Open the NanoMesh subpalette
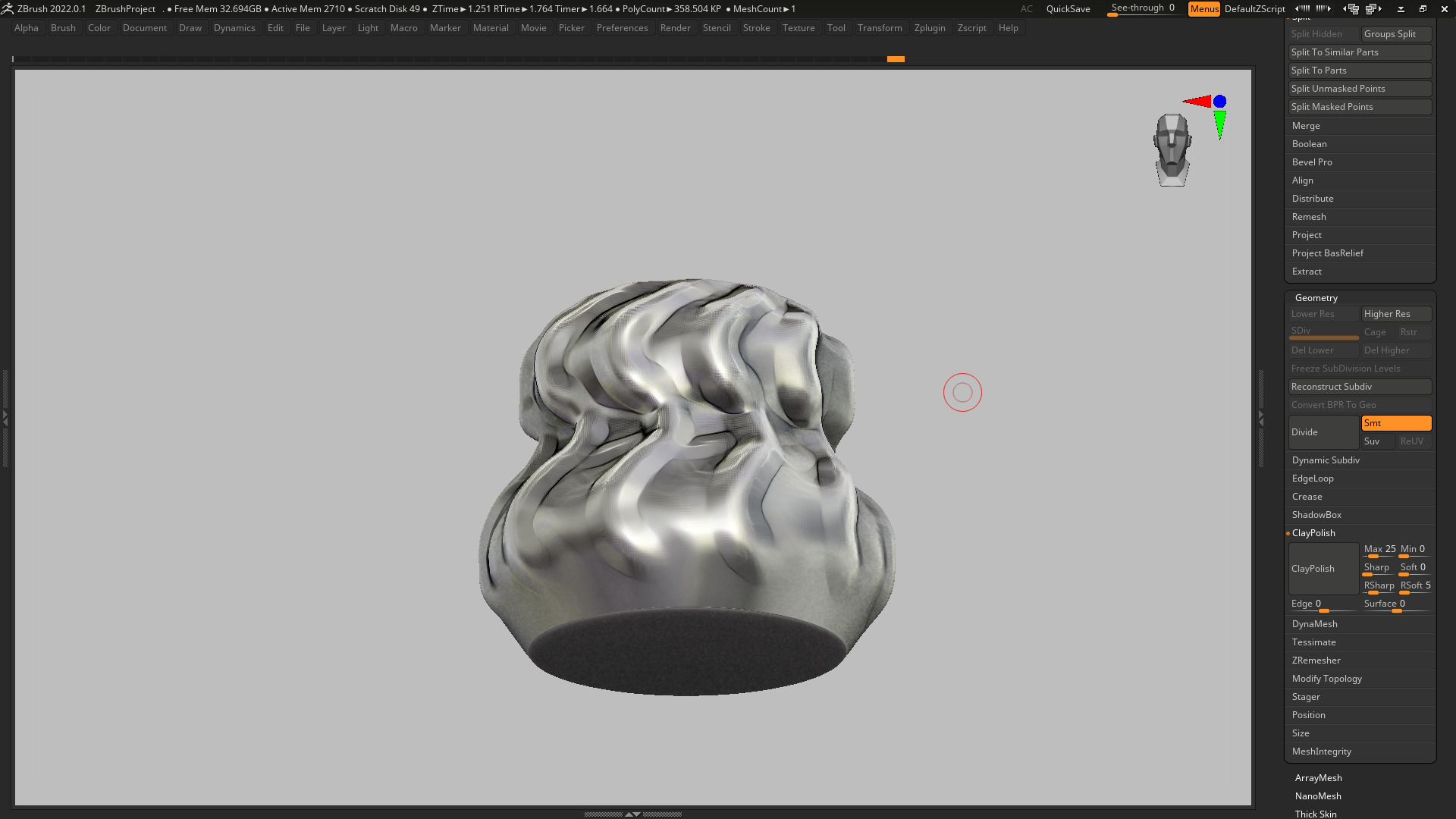 (1318, 796)
